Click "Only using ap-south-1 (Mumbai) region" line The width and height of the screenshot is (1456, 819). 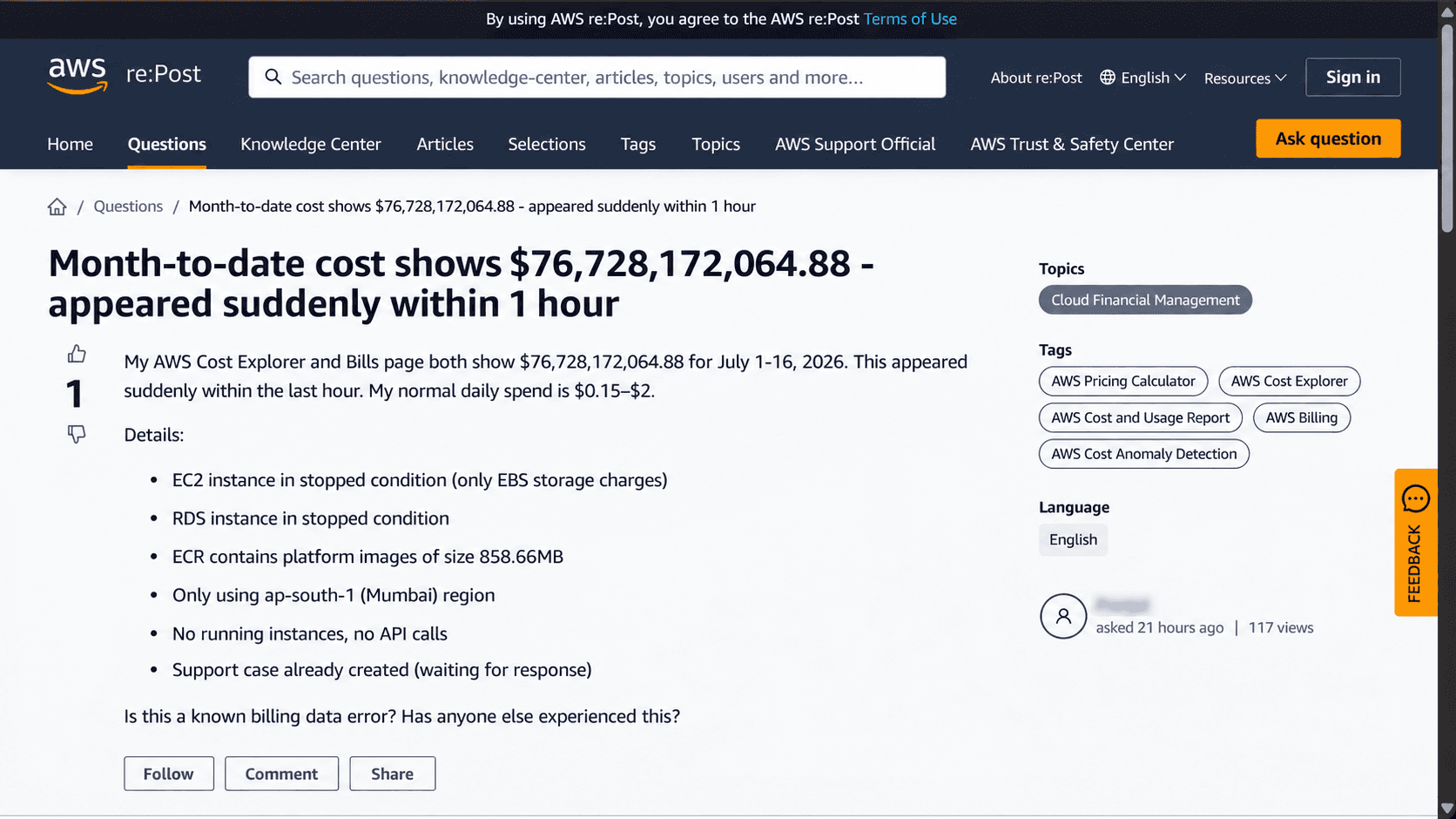333,595
